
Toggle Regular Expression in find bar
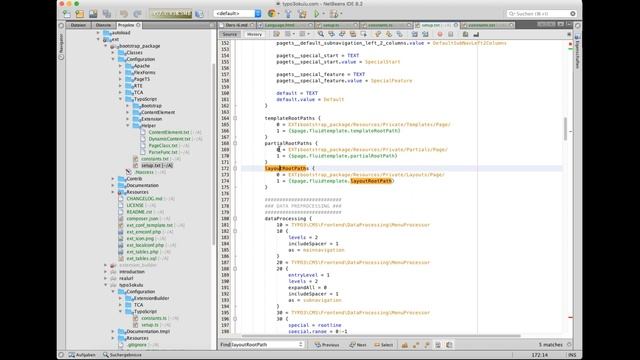(427, 345)
